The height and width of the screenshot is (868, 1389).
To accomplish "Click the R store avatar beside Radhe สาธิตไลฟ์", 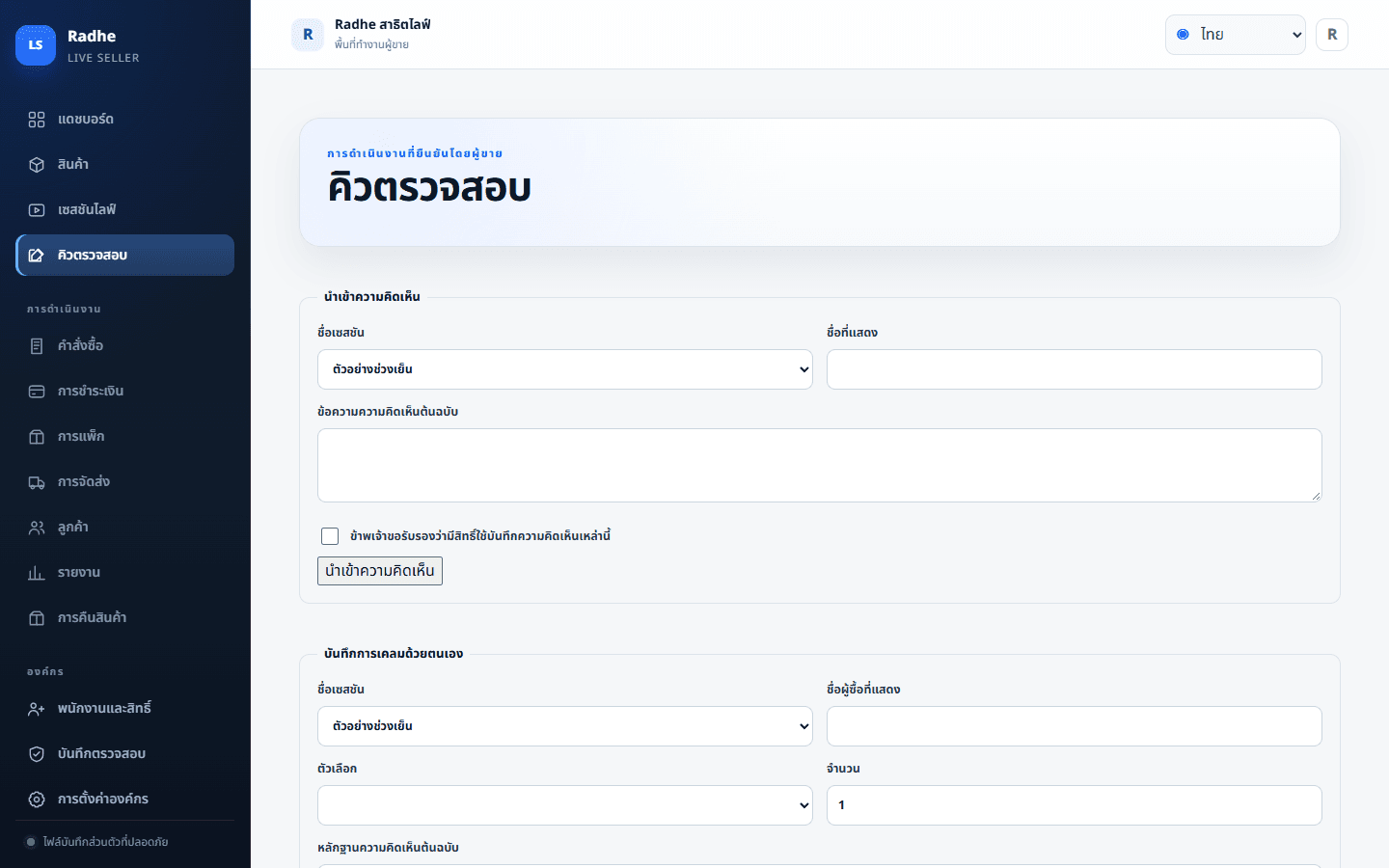I will [308, 35].
